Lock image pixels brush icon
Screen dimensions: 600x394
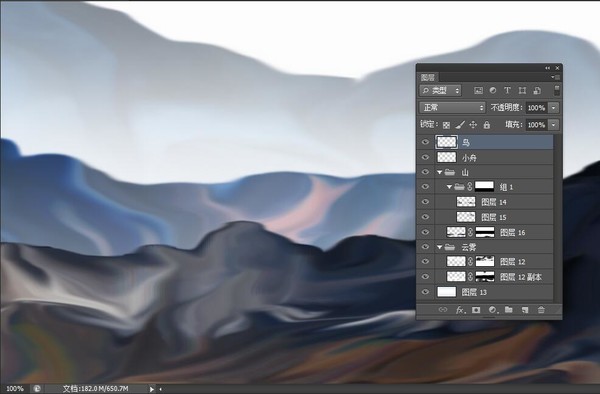click(x=460, y=125)
